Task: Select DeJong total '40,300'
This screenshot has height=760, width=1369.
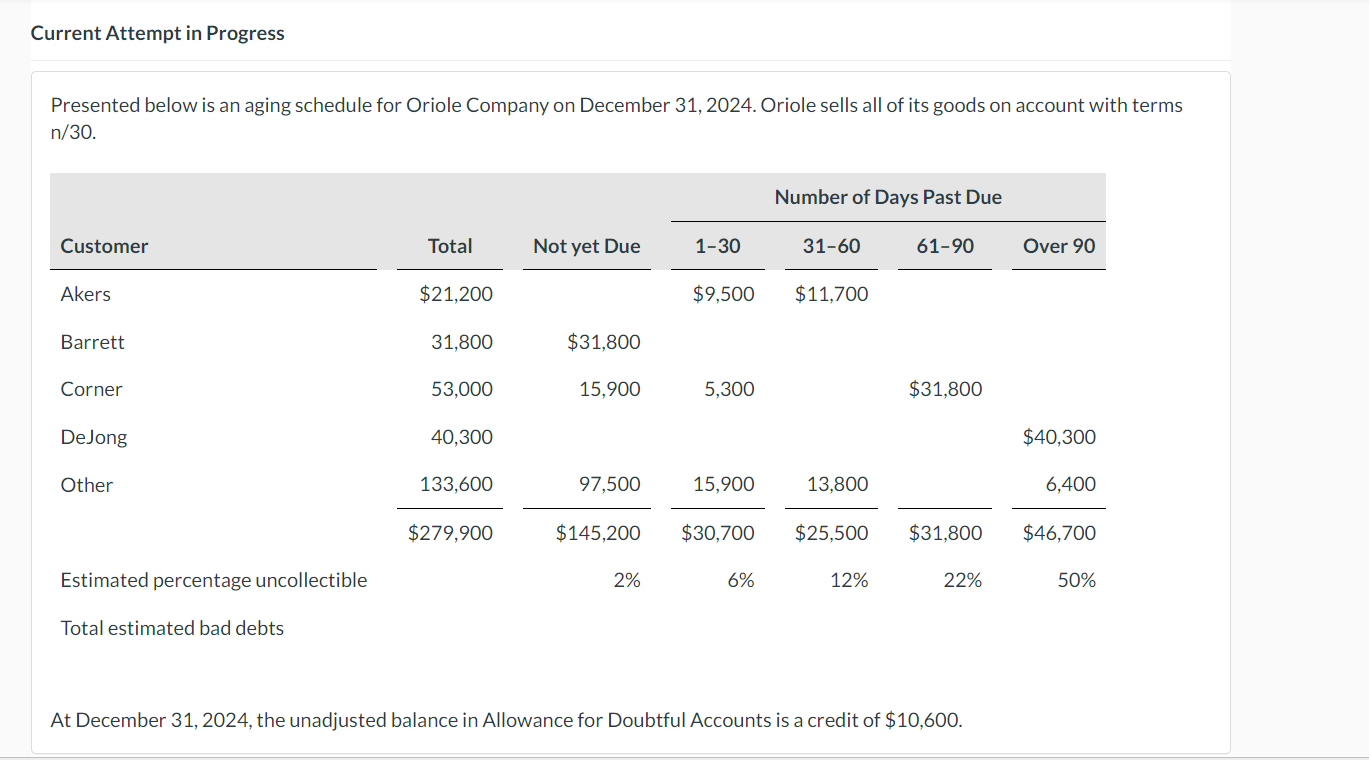Action: tap(462, 437)
